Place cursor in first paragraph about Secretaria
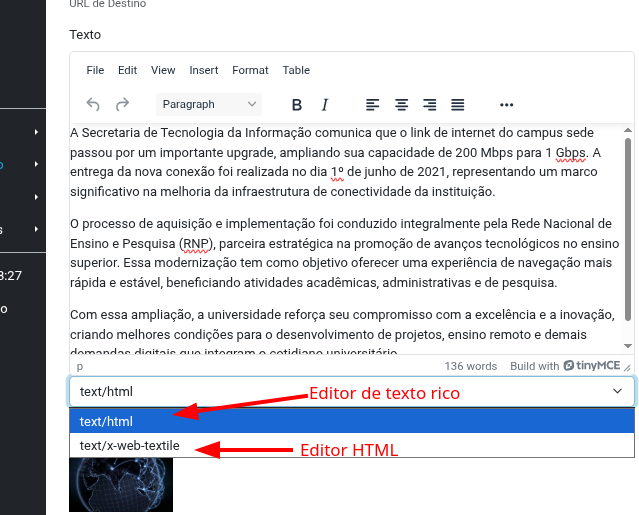This screenshot has width=639, height=515. click(x=335, y=162)
